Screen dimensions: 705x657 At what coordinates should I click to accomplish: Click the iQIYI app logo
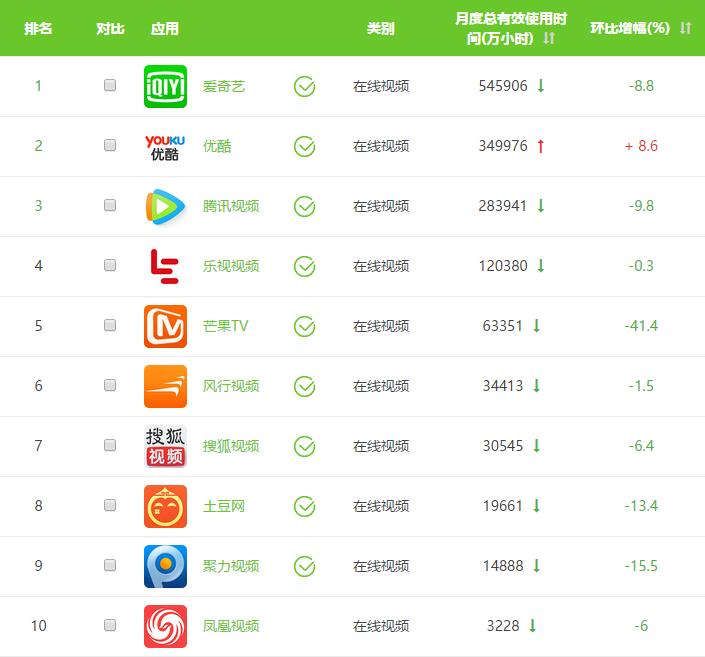(165, 86)
